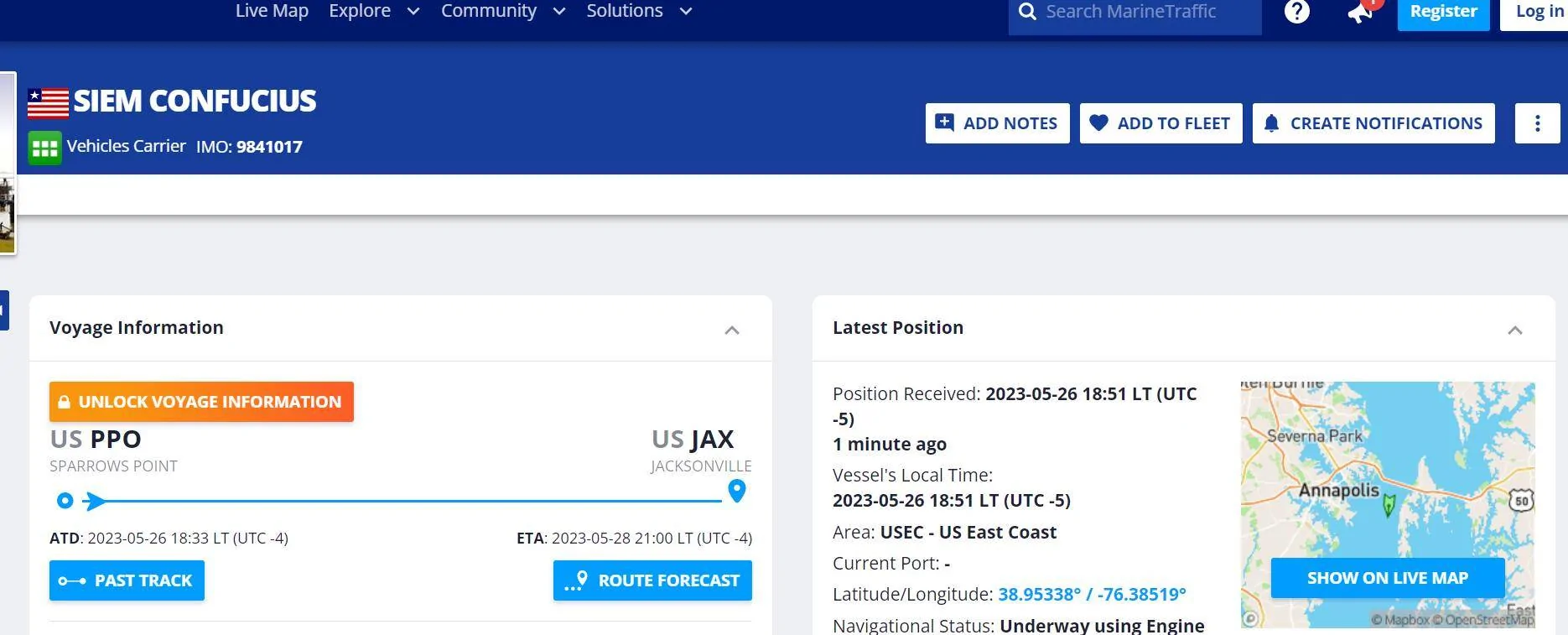1568x635 pixels.
Task: Click the US JAX destination port code
Action: pos(693,439)
